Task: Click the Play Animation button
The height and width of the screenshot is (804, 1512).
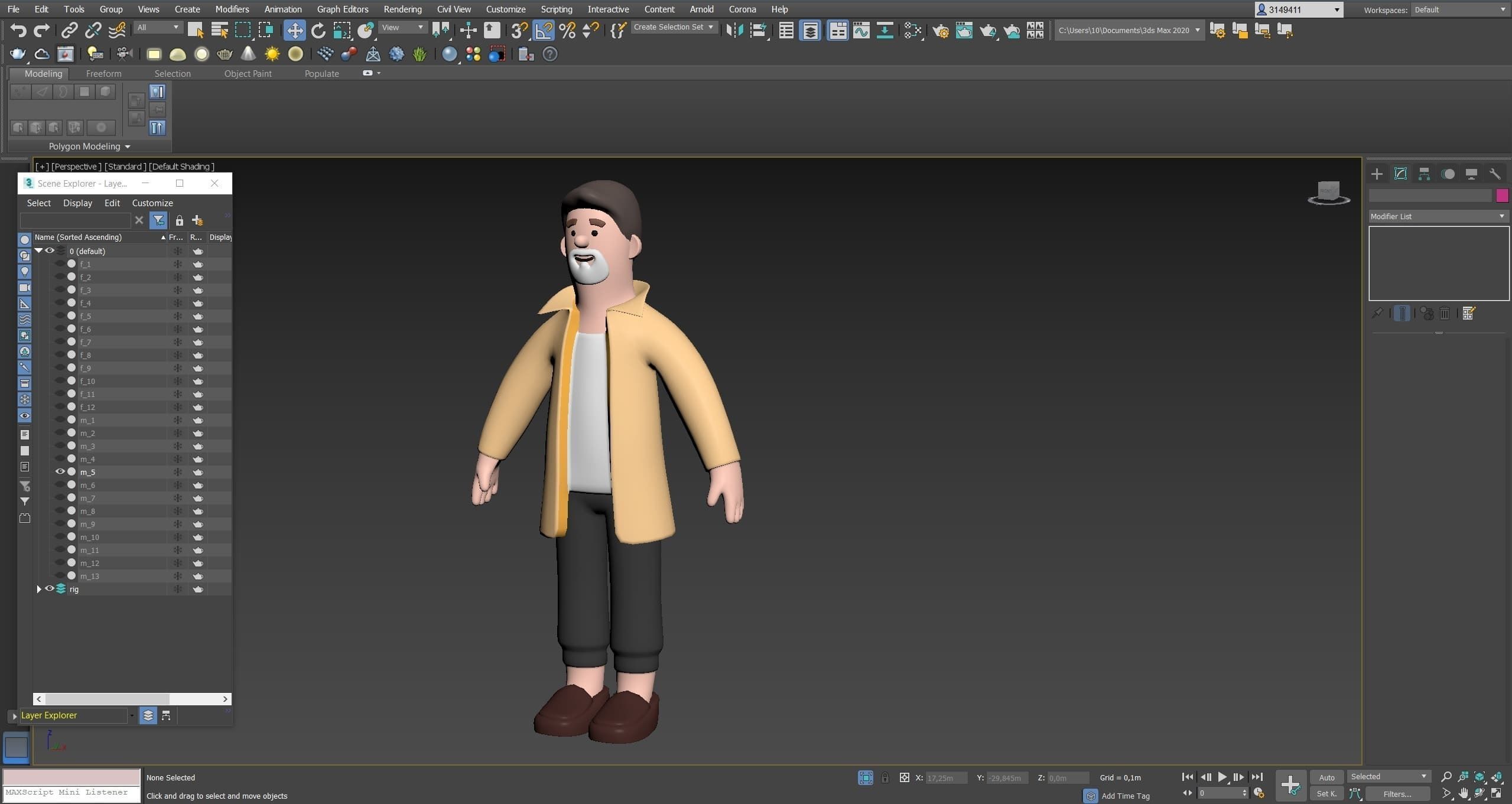Action: [x=1222, y=777]
